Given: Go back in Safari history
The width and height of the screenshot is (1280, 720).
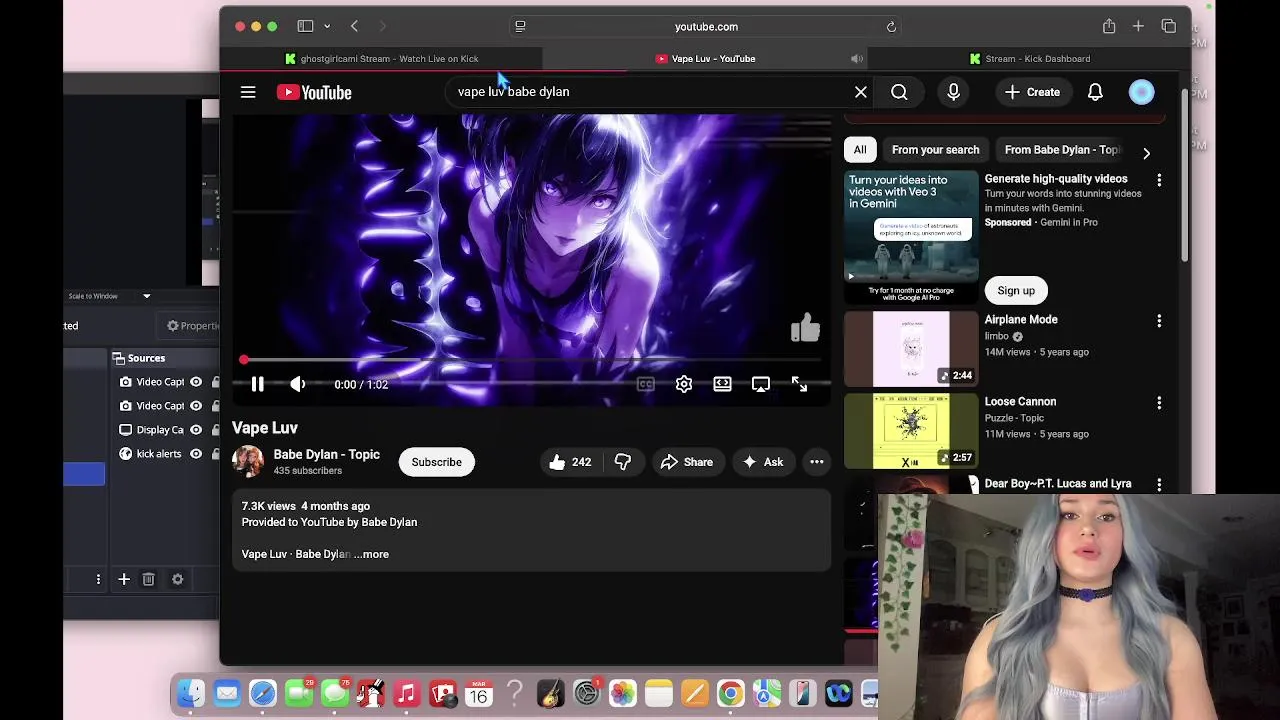Looking at the screenshot, I should (354, 26).
